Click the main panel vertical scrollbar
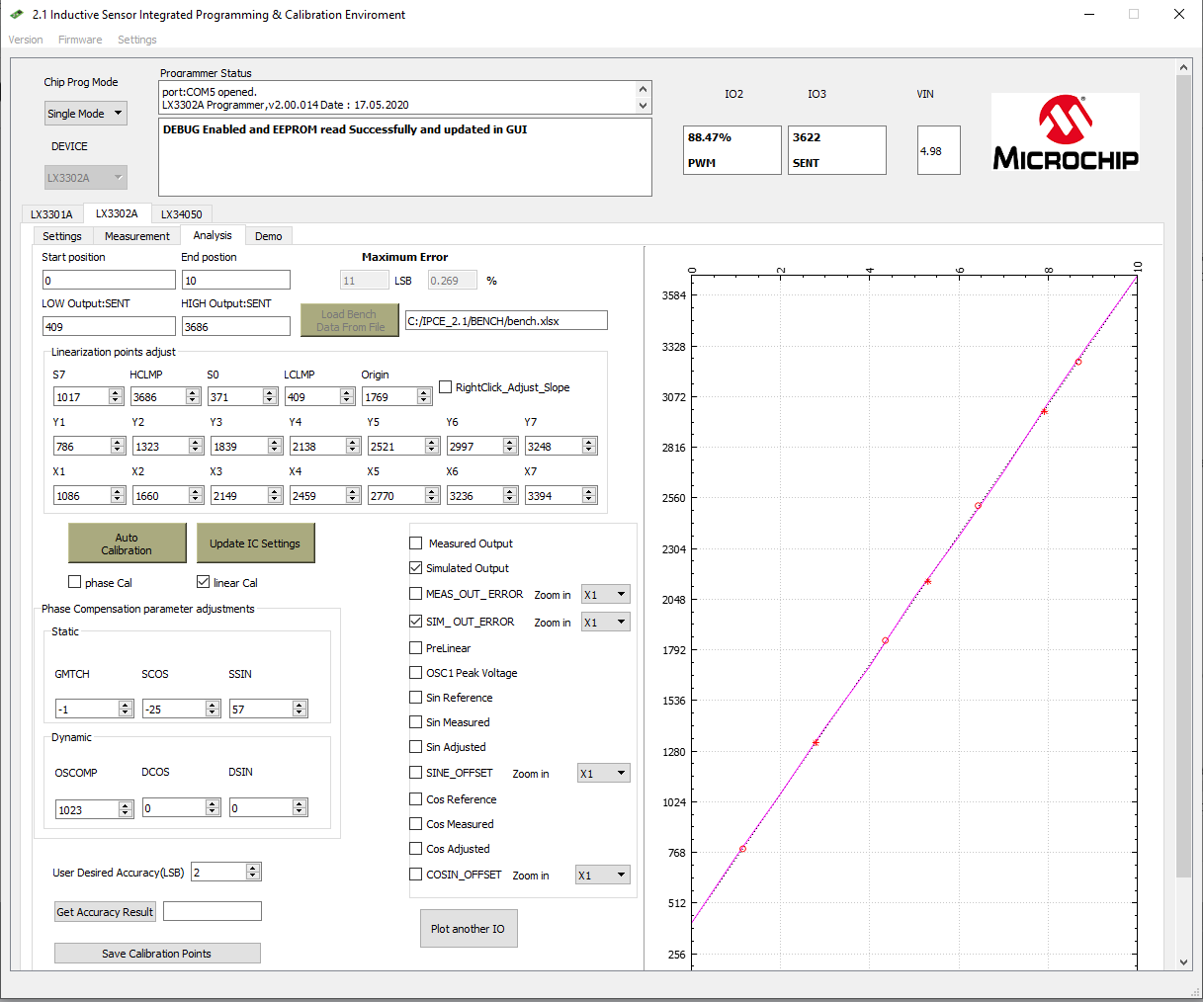The height and width of the screenshot is (1002, 1204). tap(1183, 494)
